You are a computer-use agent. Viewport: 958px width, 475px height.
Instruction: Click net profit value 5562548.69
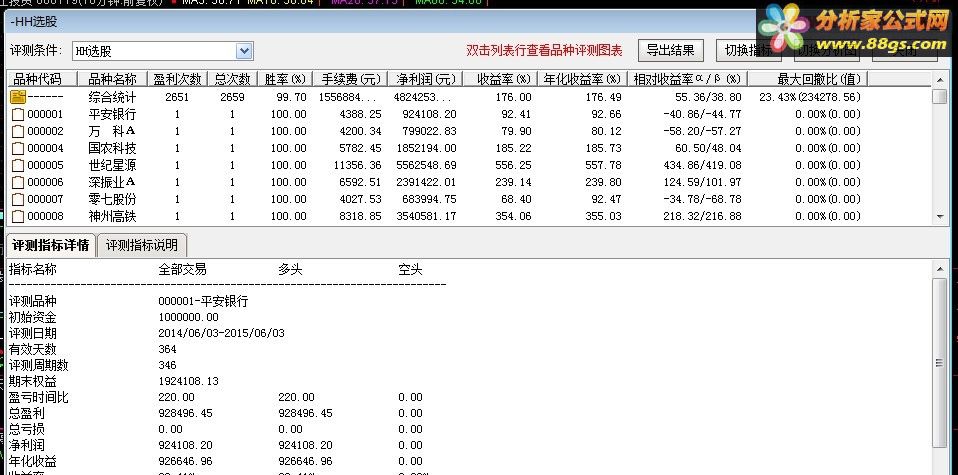coord(426,166)
